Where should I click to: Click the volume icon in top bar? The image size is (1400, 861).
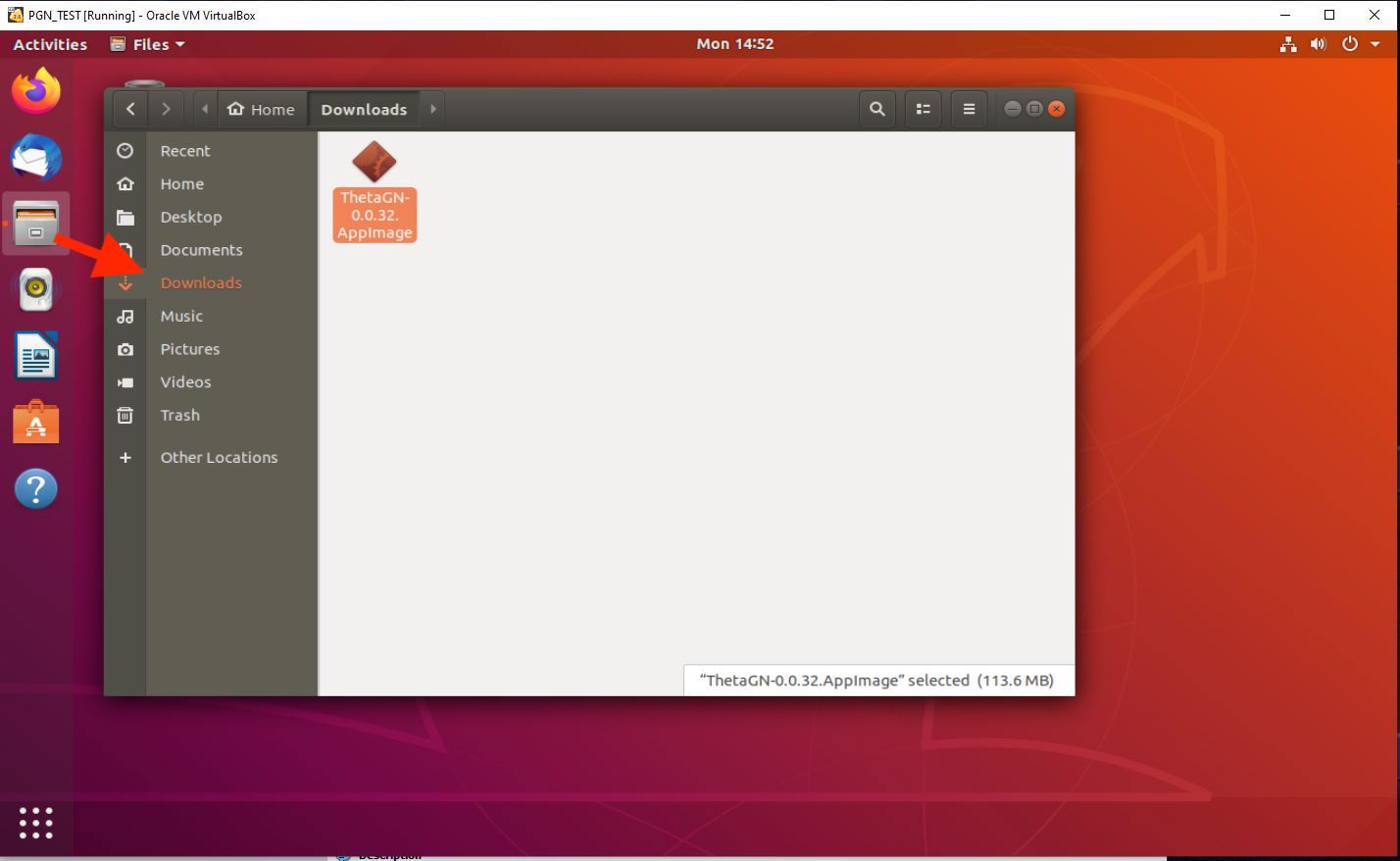coord(1318,44)
